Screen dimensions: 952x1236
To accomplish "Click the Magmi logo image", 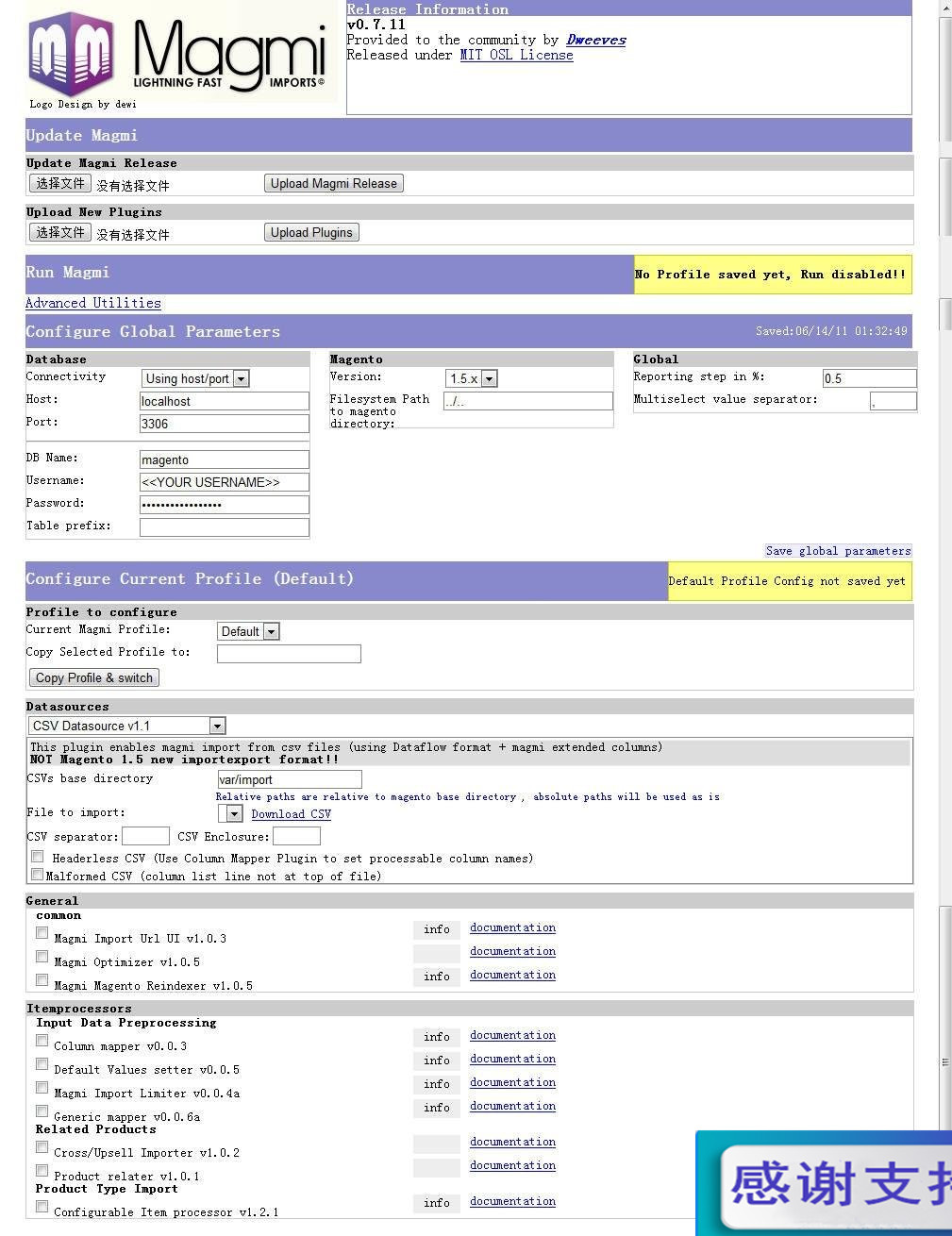I will coord(179,52).
